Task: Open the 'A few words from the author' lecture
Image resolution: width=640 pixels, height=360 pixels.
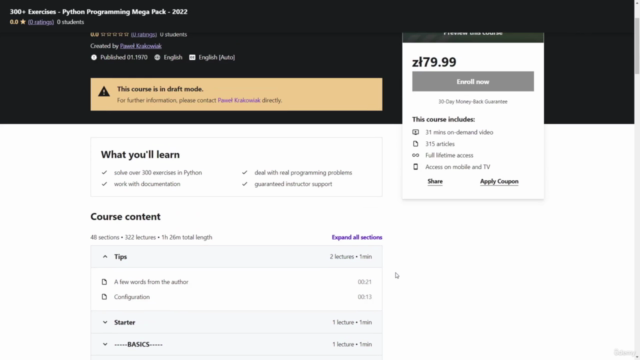Action: pyautogui.click(x=151, y=282)
